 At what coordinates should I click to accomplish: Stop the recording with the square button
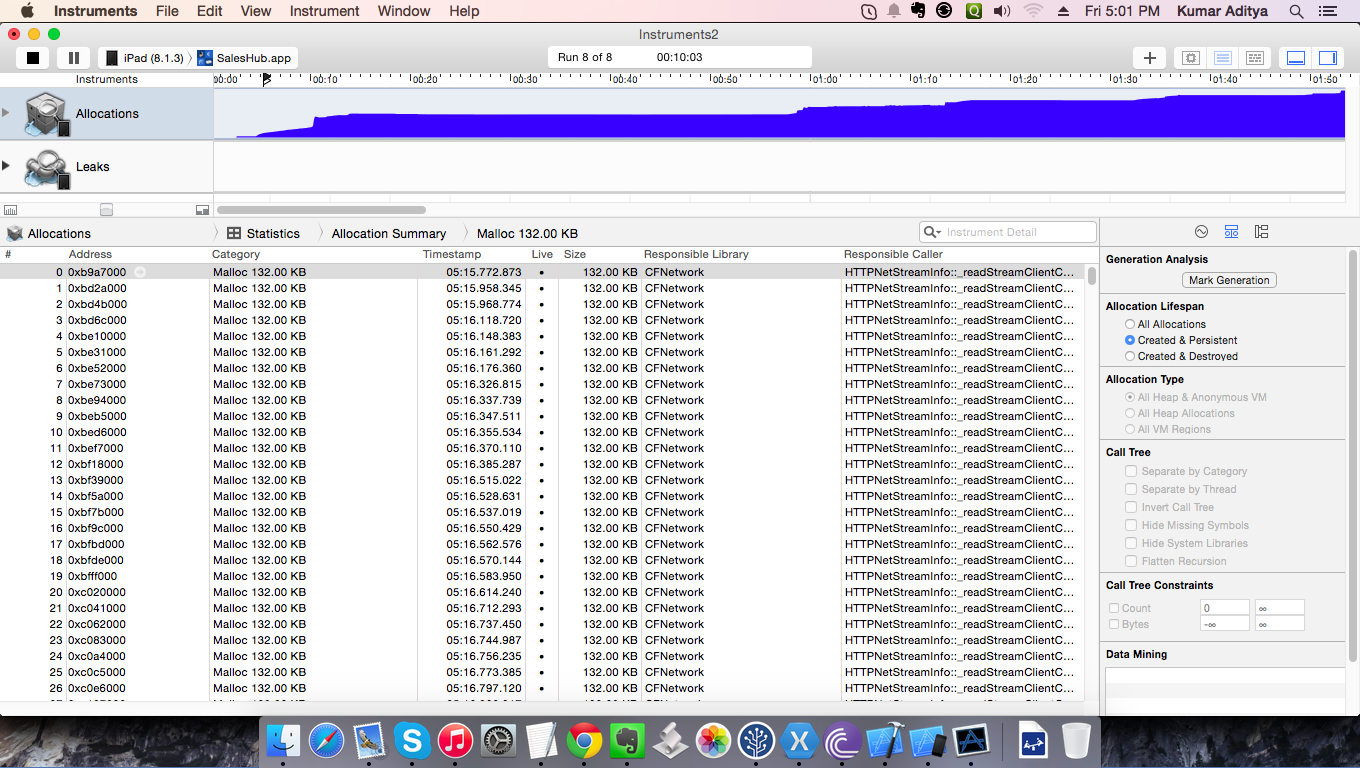pos(33,58)
